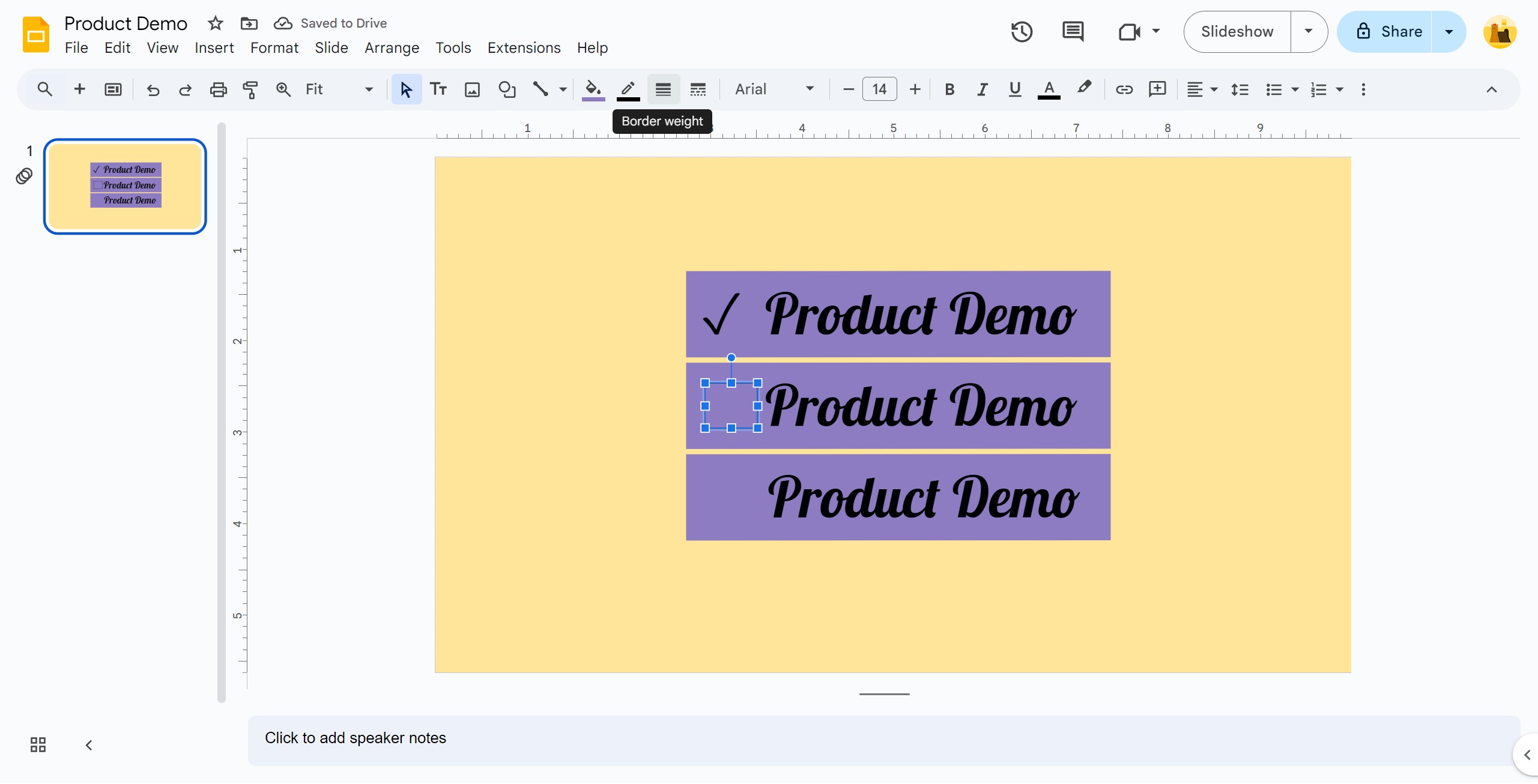The image size is (1538, 784).
Task: Hide the menus with up chevron
Action: 1492,89
